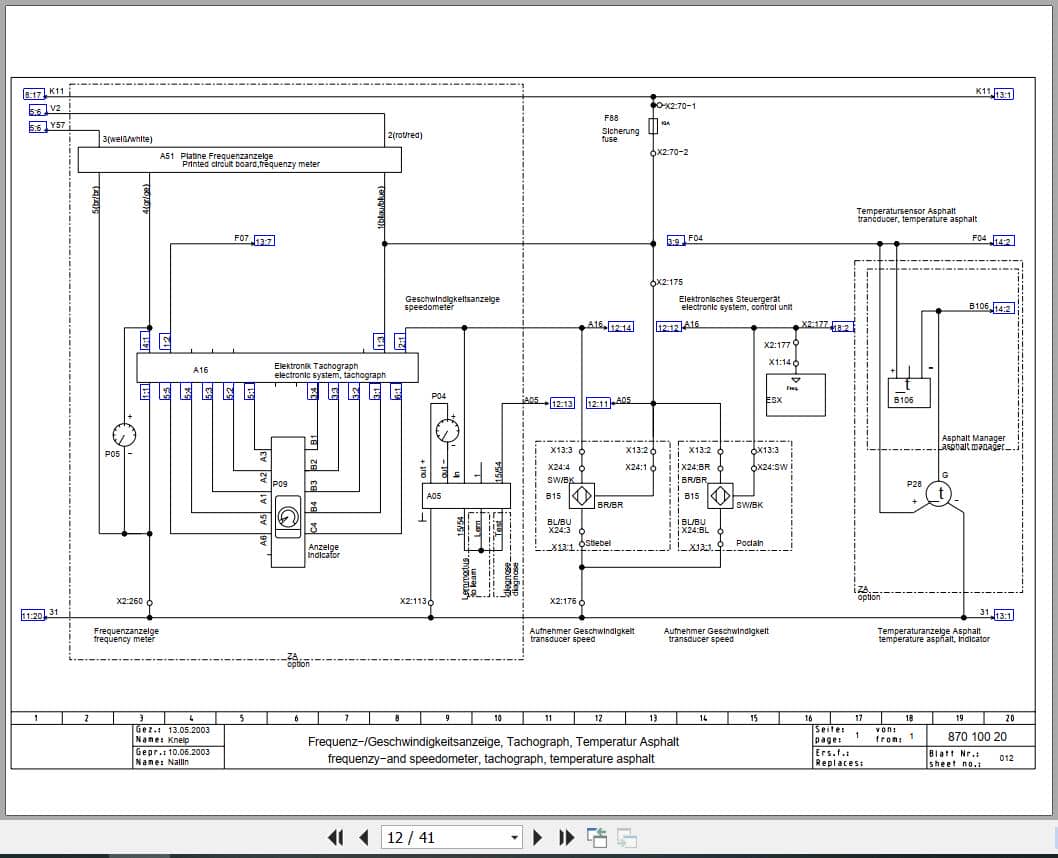Screen dimensions: 1058x858
Task: Go to the previous page
Action: (x=364, y=838)
